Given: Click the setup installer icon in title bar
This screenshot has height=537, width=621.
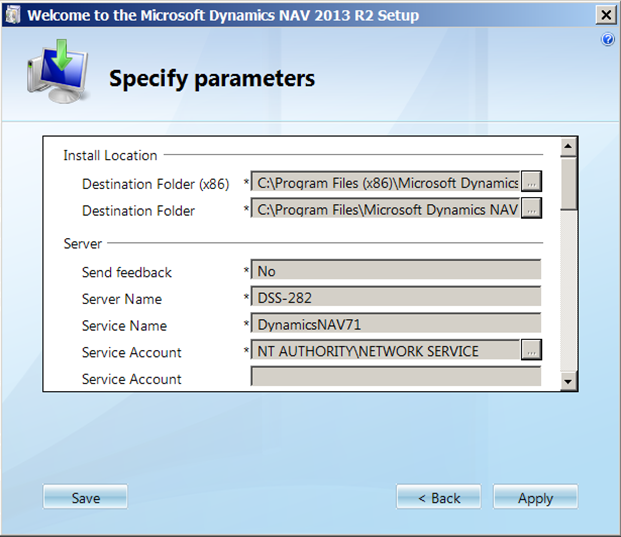Looking at the screenshot, I should tap(13, 15).
